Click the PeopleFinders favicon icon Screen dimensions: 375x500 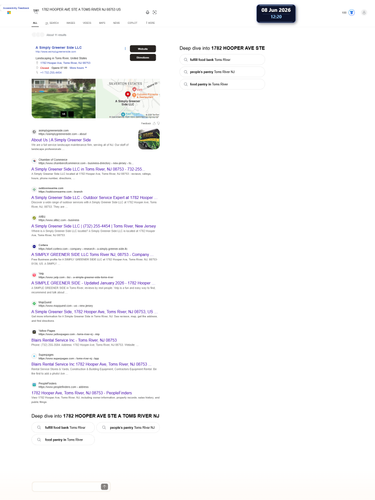pos(34,385)
